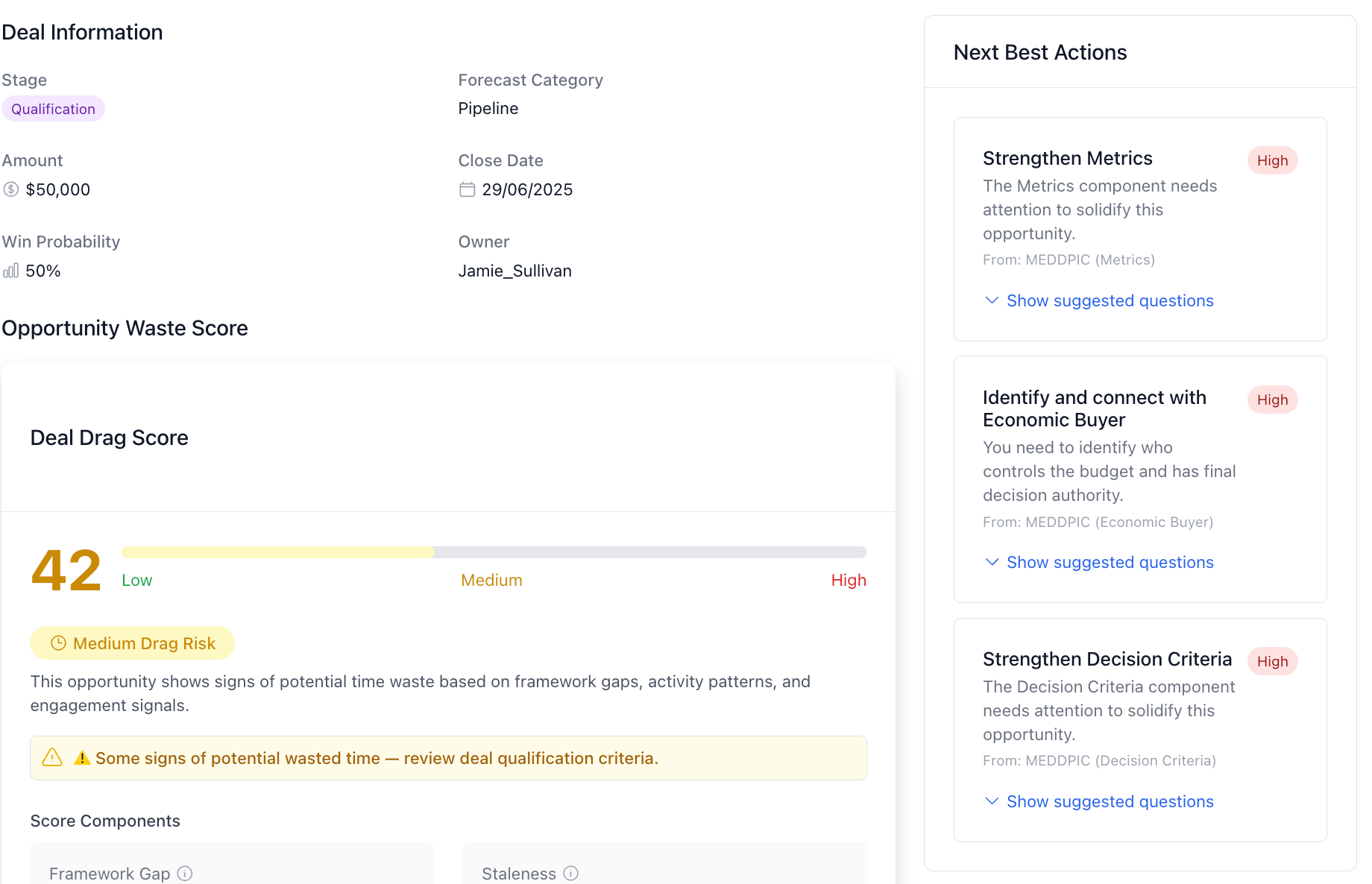Open the Next Best Actions panel header
The image size is (1372, 884).
coord(1040,52)
